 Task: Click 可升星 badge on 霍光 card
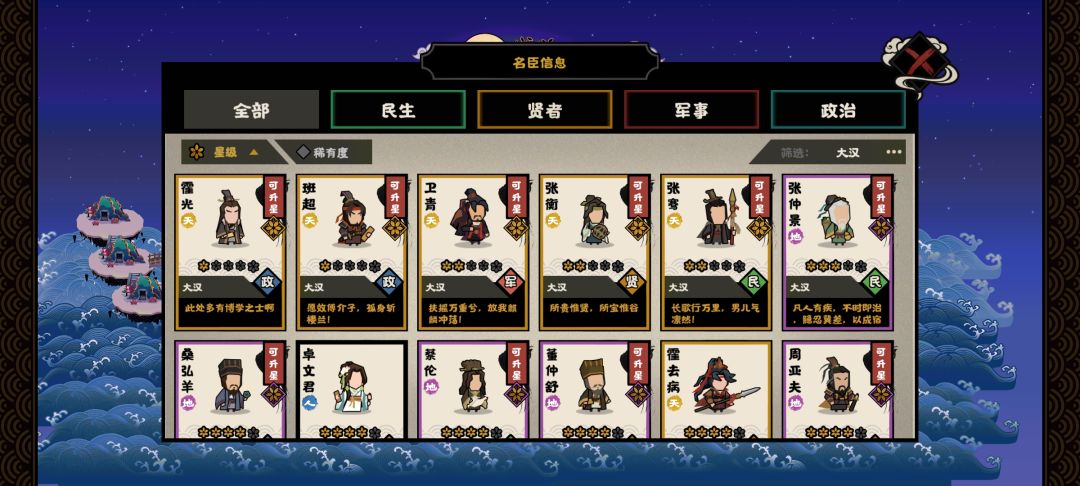273,197
